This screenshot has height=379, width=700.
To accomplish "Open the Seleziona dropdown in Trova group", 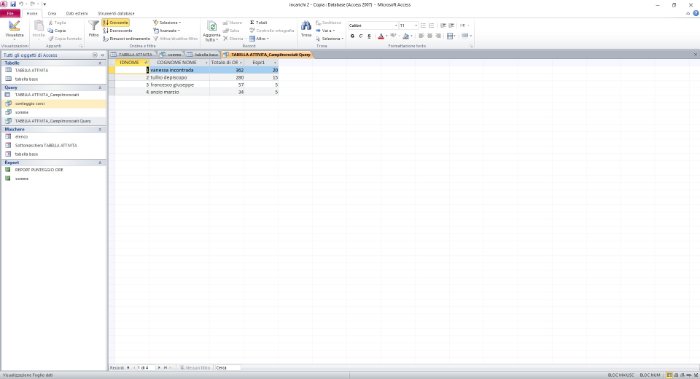I will point(329,39).
